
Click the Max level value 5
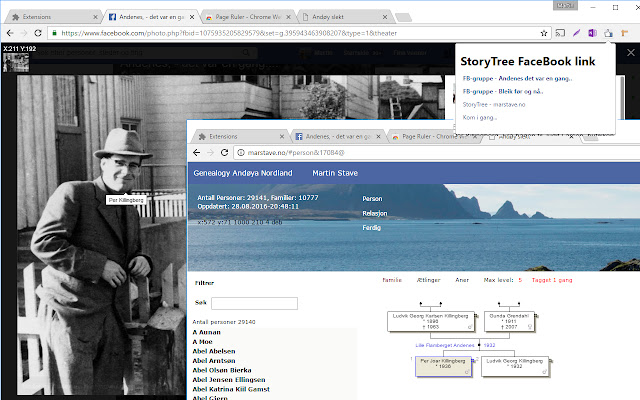[520, 280]
